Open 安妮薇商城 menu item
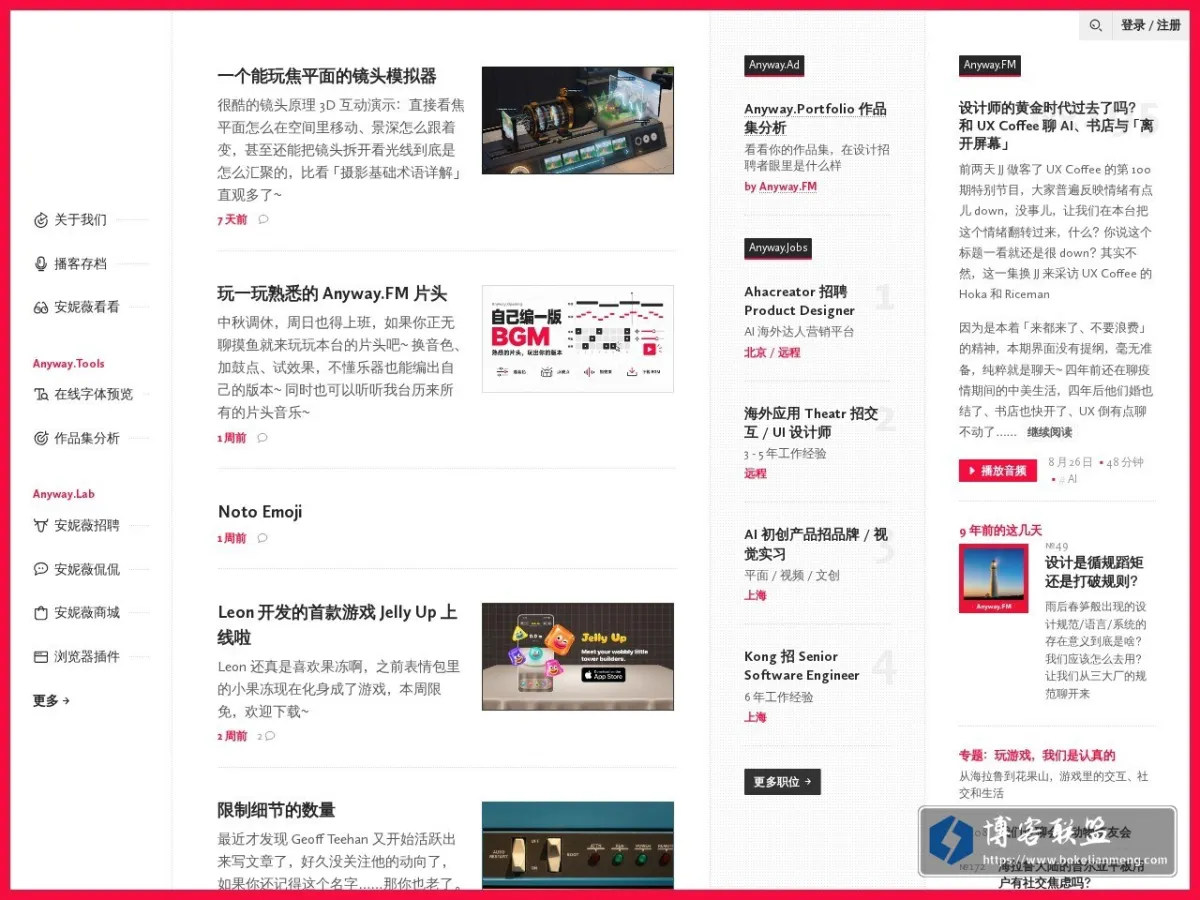Screen dimensions: 1200x900 pyautogui.click(x=87, y=613)
